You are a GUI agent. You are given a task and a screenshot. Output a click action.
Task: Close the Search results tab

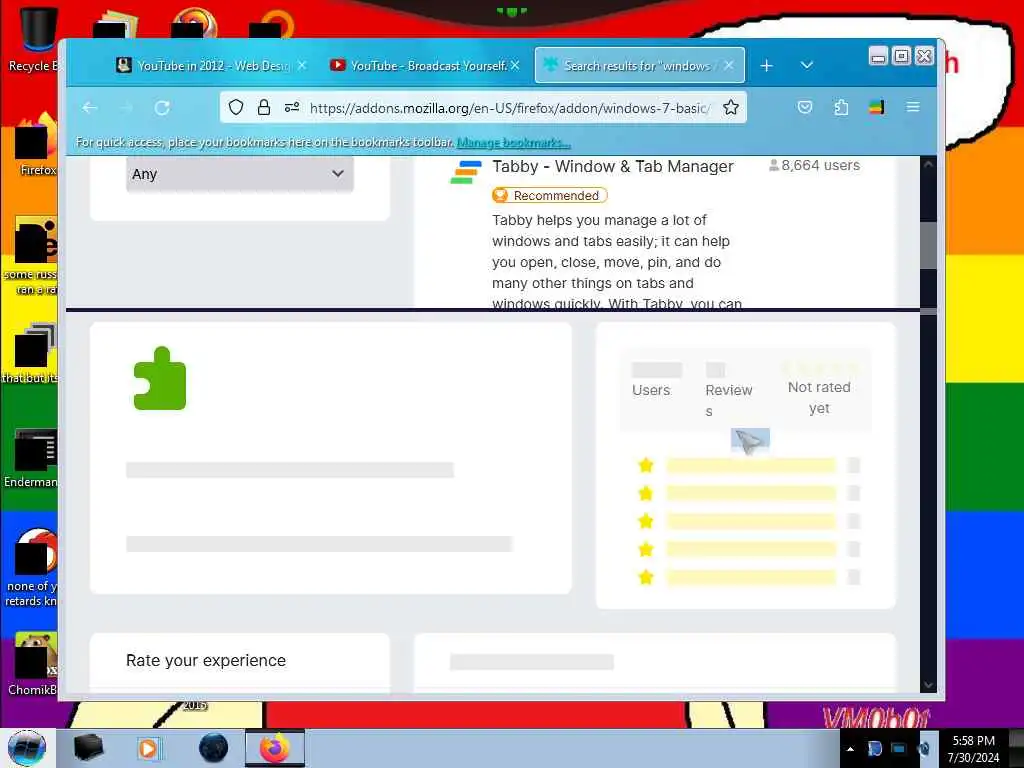(x=729, y=66)
